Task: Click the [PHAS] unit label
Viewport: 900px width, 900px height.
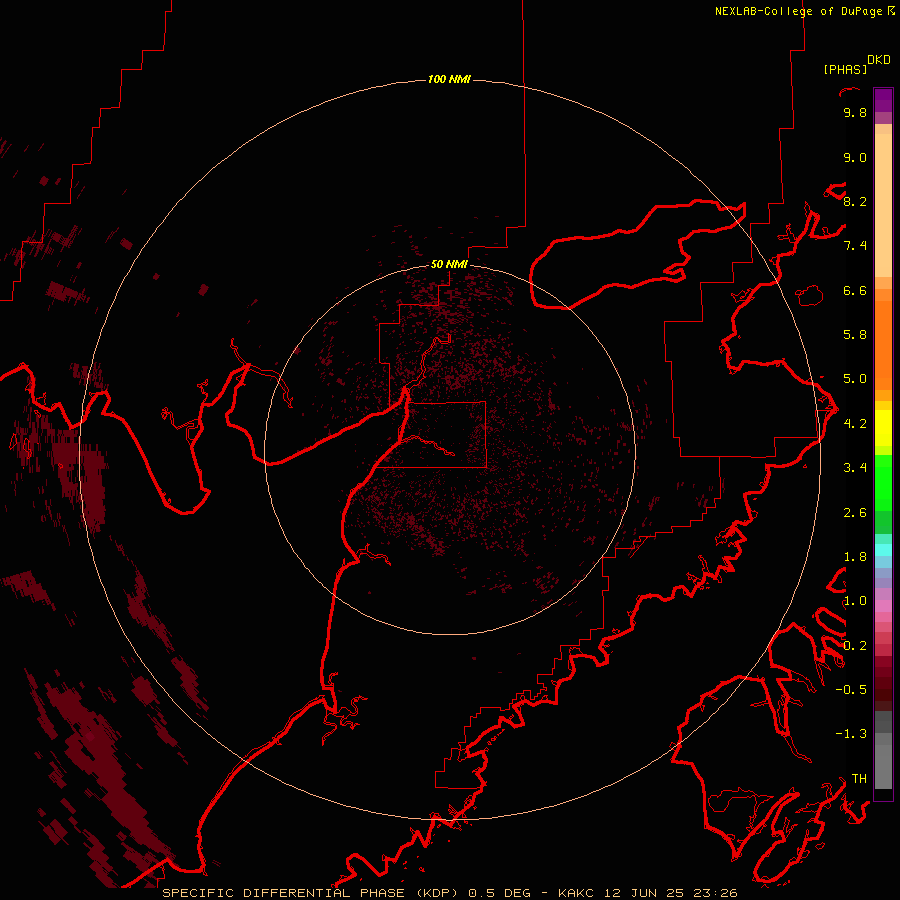Action: (x=845, y=69)
